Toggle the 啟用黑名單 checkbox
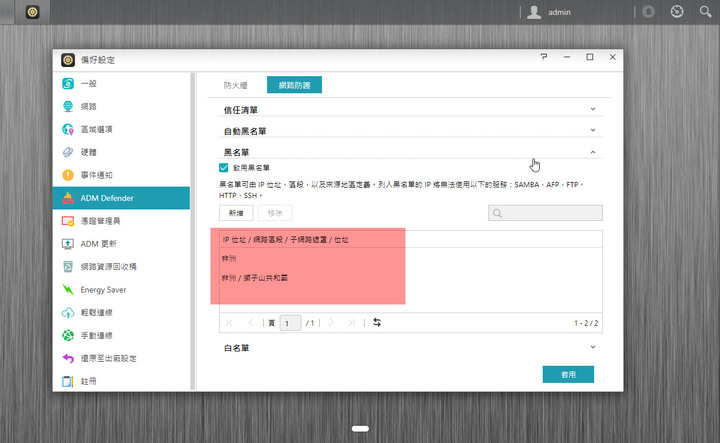This screenshot has width=720, height=443. (224, 168)
